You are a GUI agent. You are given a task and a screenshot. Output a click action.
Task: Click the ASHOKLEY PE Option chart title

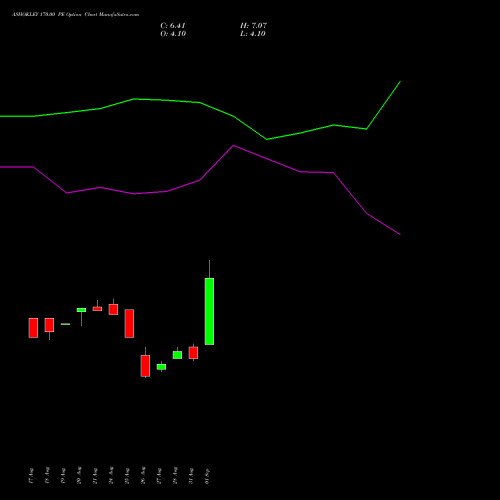pos(75,14)
